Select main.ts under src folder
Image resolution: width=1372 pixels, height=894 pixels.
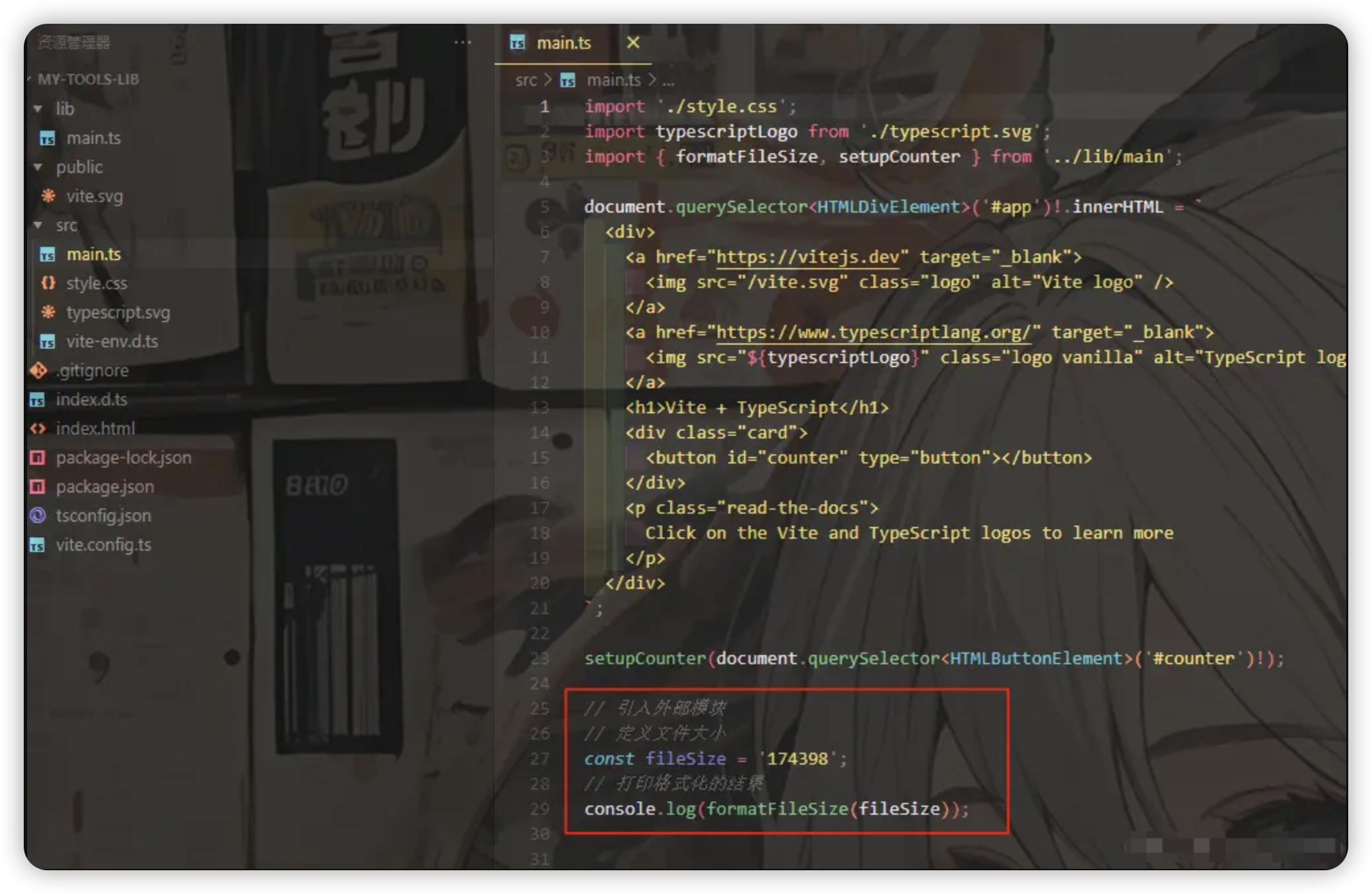(x=94, y=254)
